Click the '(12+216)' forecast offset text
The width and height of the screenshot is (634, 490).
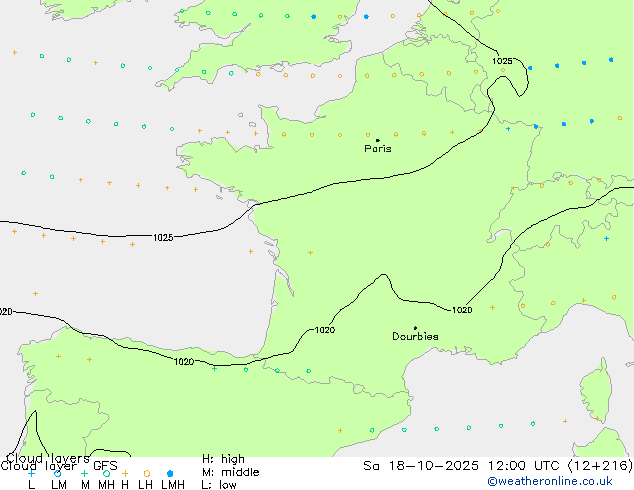[600, 466]
